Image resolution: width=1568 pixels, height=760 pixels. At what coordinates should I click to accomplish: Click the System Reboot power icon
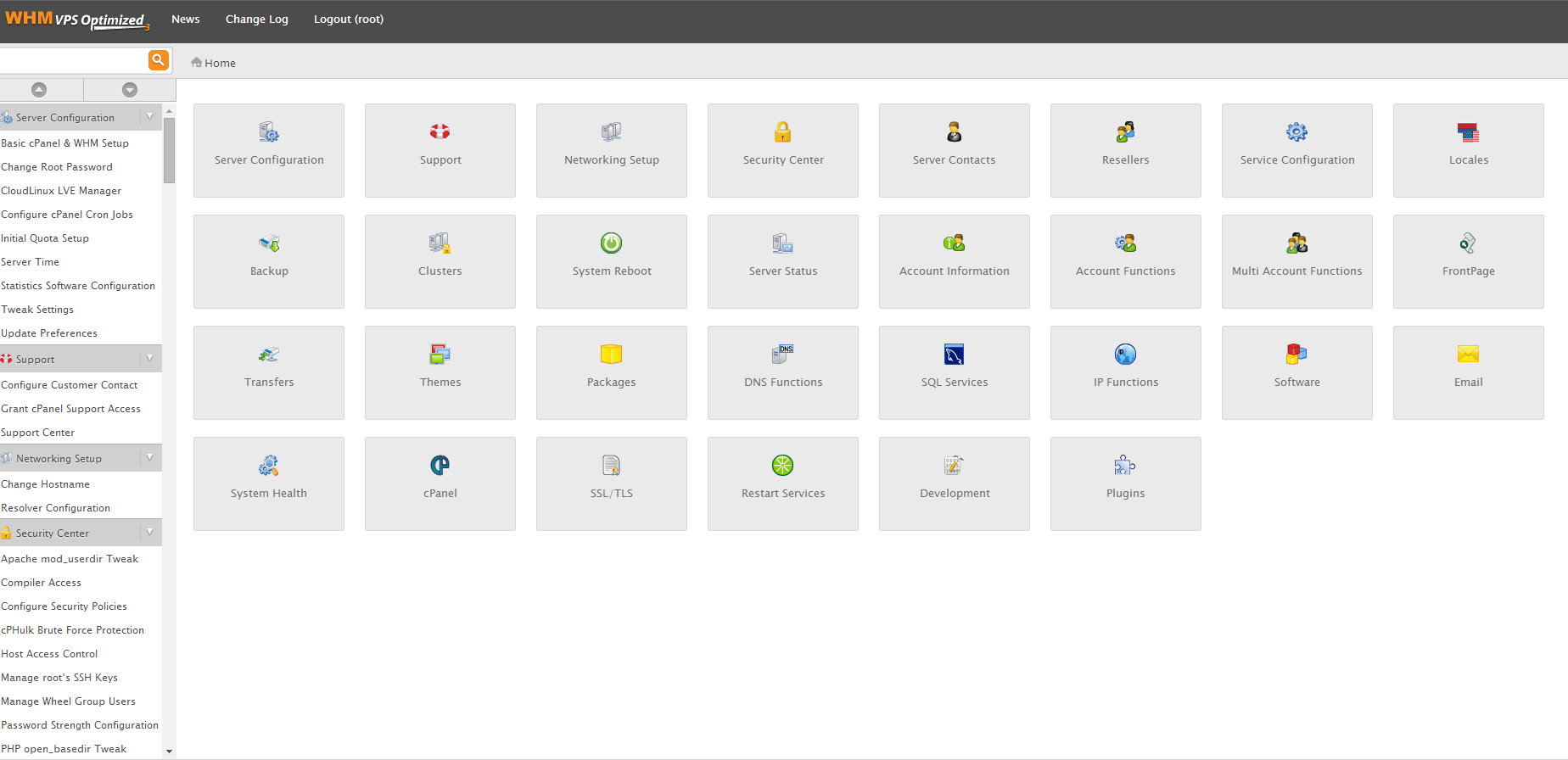[611, 243]
